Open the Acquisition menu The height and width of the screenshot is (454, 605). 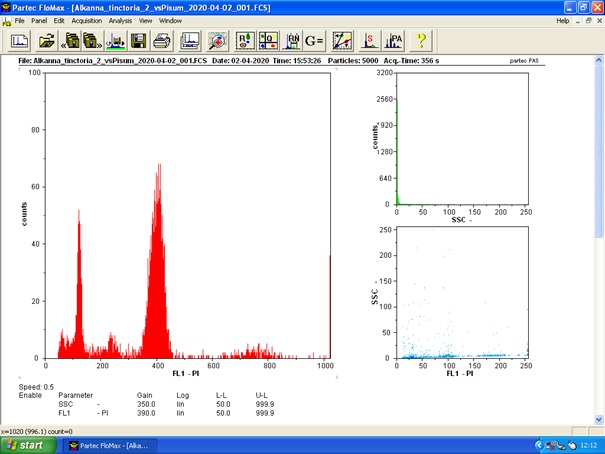click(x=86, y=21)
